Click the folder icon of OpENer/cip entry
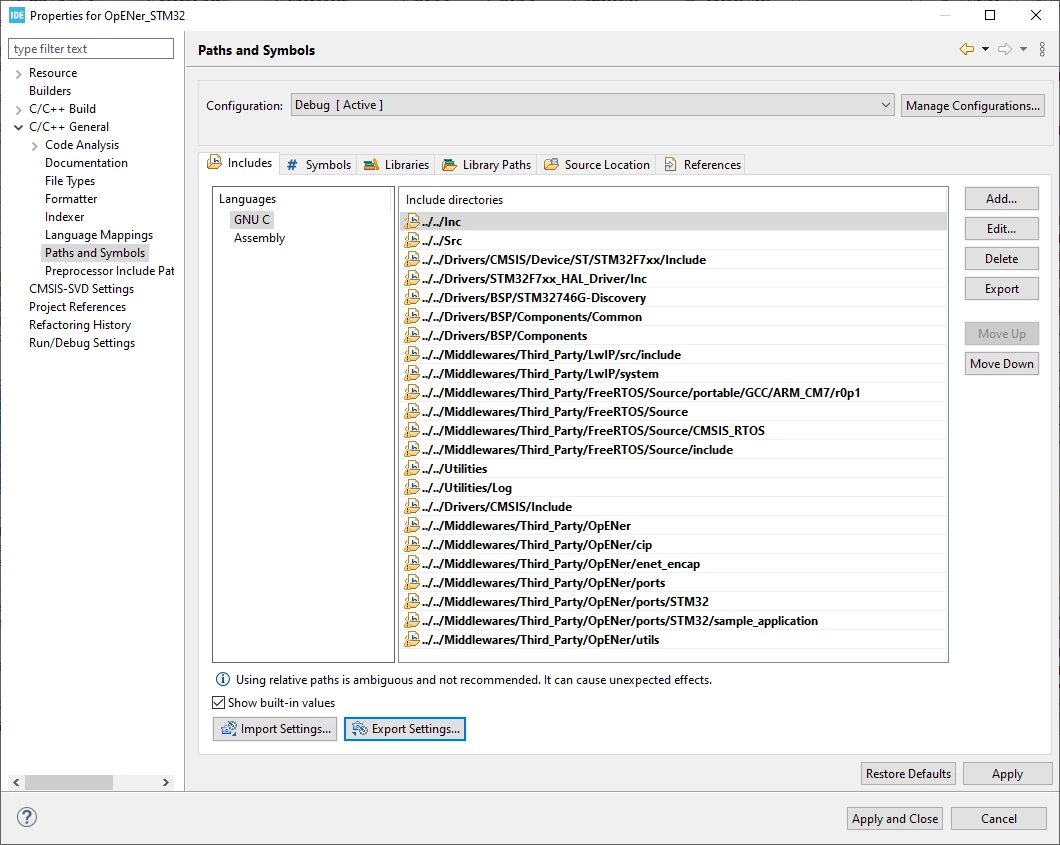Viewport: 1060px width, 845px height. 412,544
